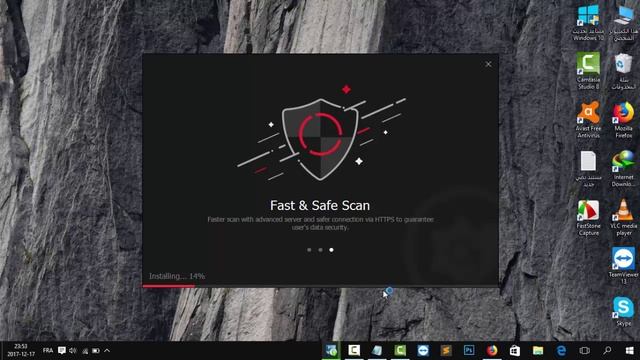The image size is (640, 360).
Task: Click the blue notepad taskbar icon
Action: pyautogui.click(x=377, y=351)
